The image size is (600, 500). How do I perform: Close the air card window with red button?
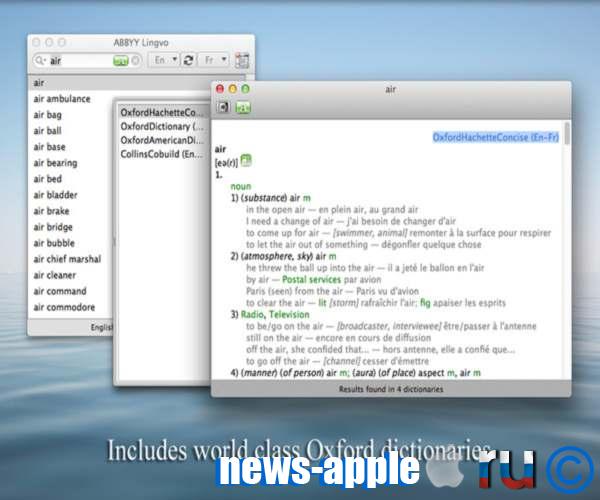coord(220,89)
